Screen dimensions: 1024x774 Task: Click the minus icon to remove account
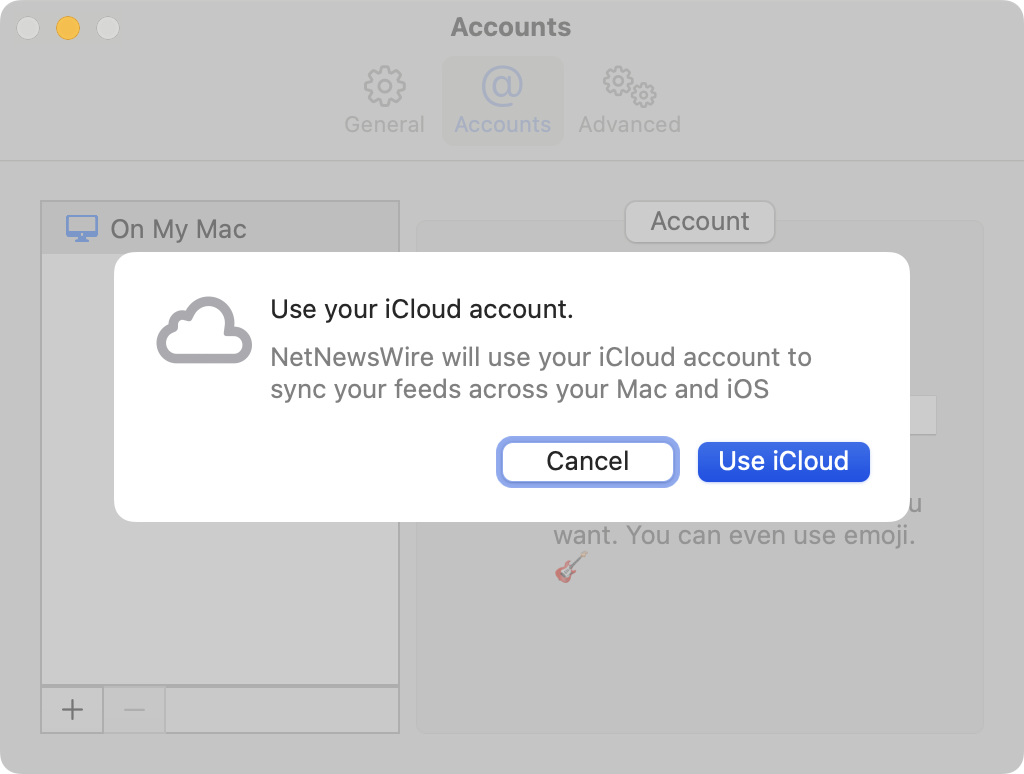pos(134,710)
